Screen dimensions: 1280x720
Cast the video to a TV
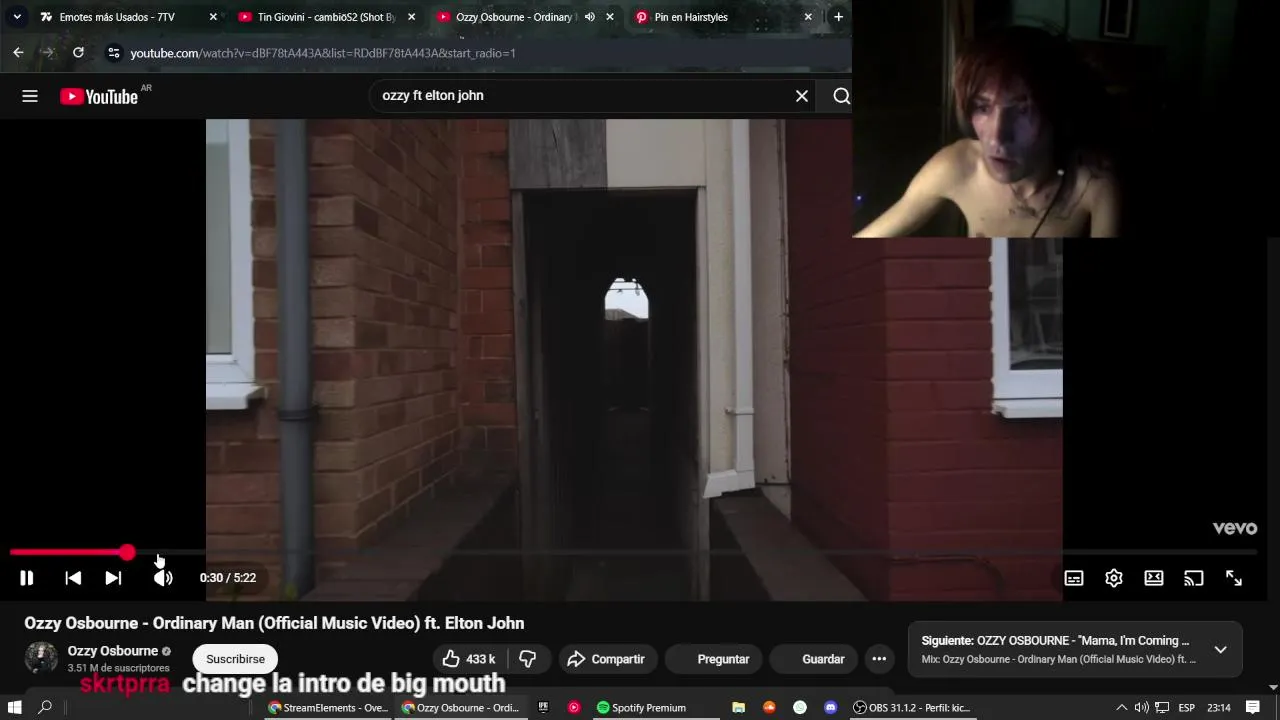1194,578
